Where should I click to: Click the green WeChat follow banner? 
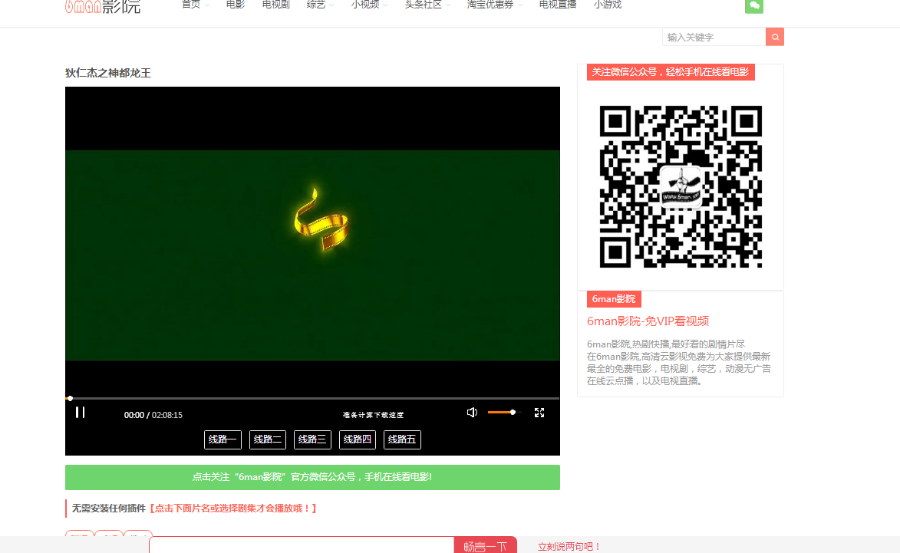coord(312,477)
